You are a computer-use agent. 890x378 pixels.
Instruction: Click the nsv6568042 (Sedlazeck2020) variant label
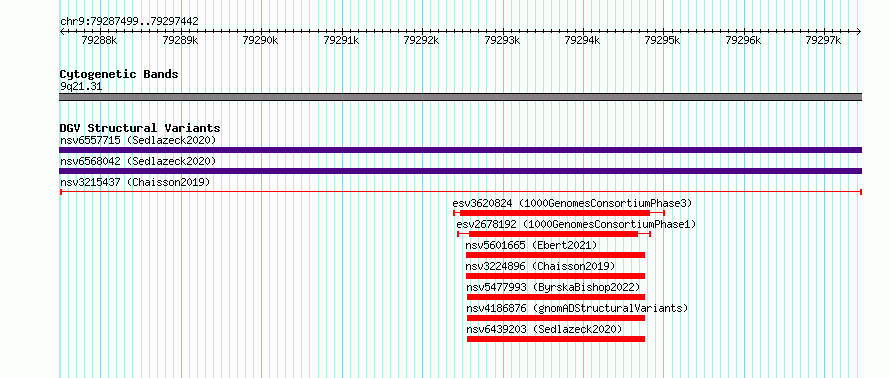click(x=138, y=161)
